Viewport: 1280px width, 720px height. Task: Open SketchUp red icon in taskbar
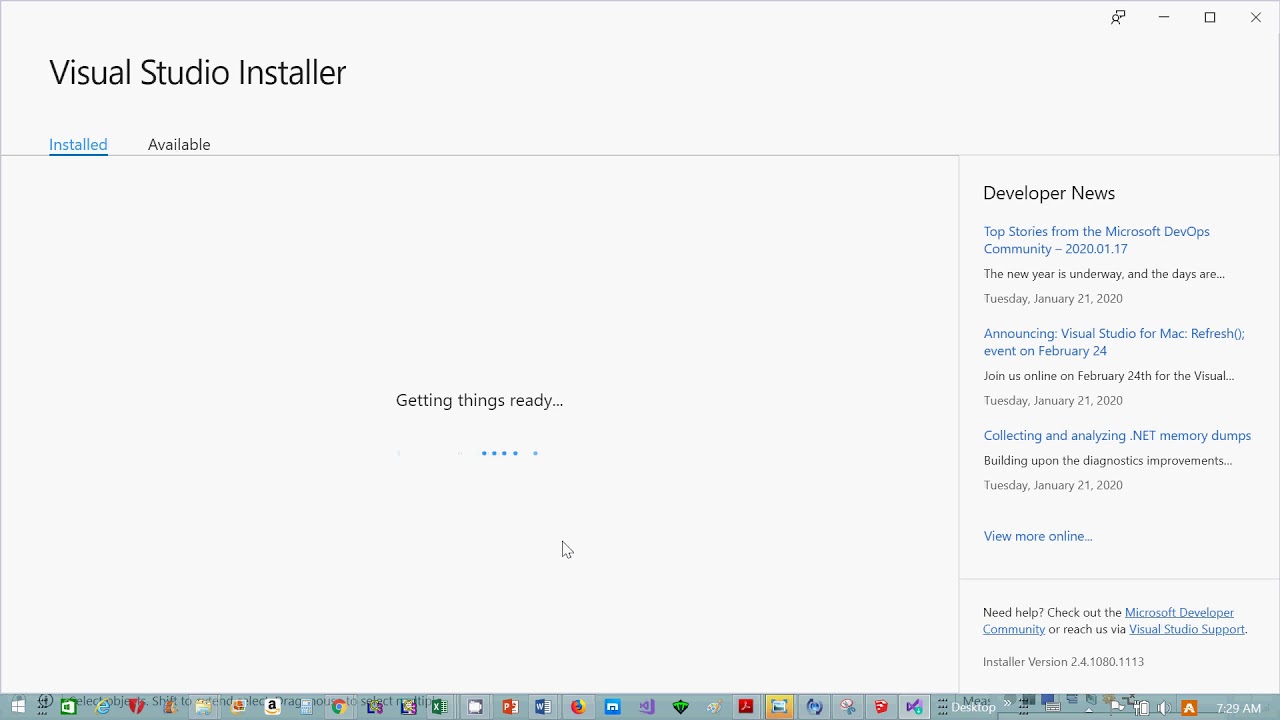click(x=881, y=707)
